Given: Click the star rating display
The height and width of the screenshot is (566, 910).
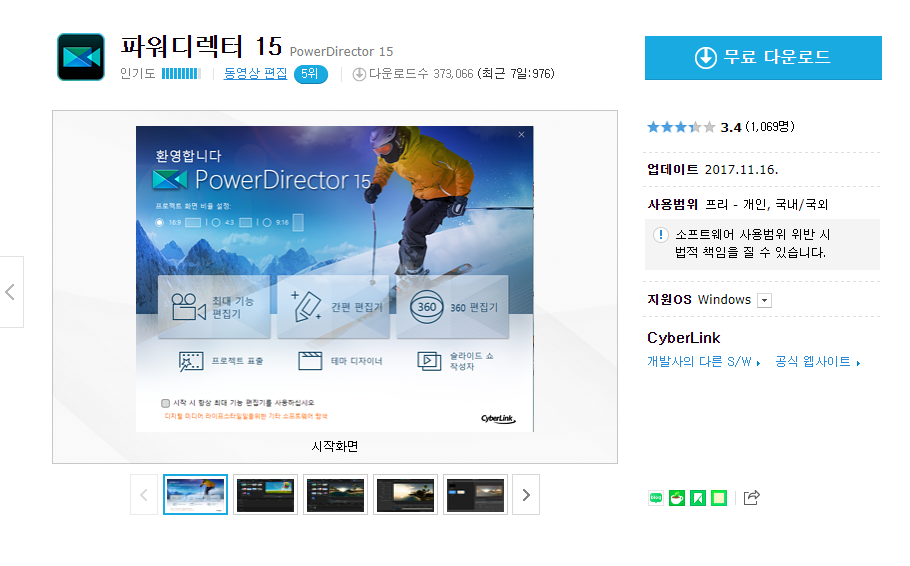Looking at the screenshot, I should tap(681, 127).
